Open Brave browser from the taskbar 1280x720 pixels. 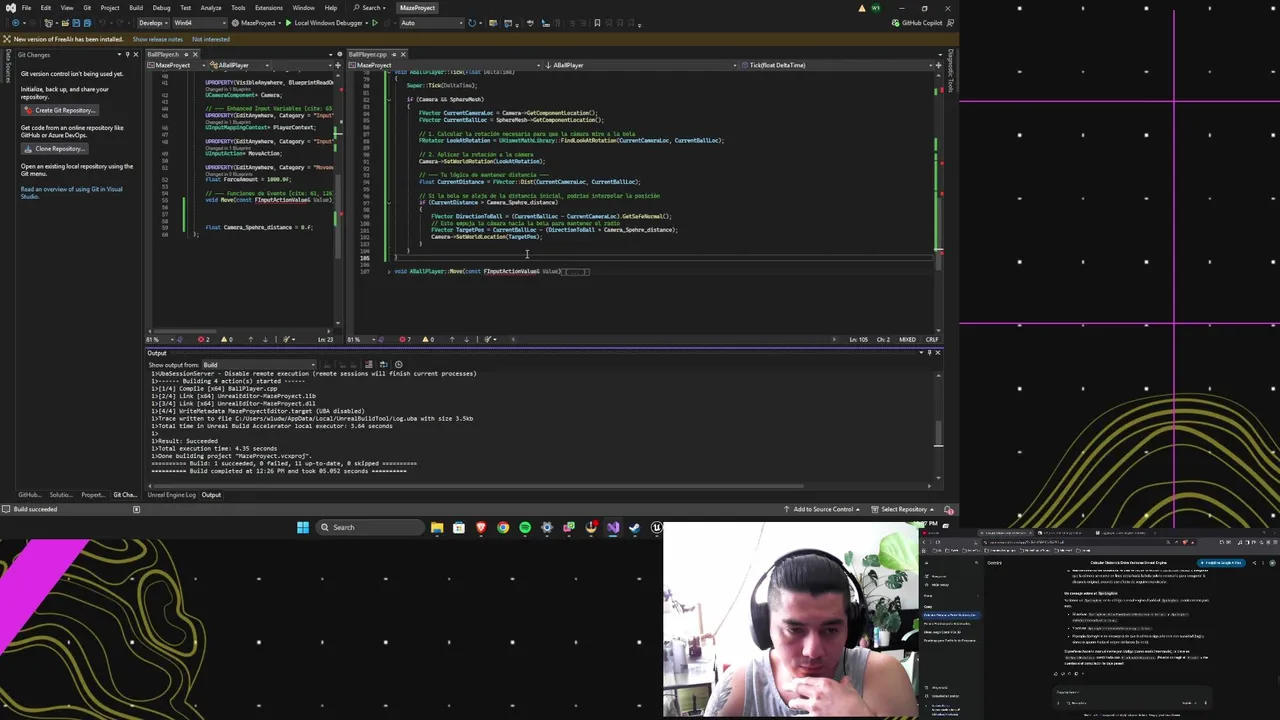(x=481, y=528)
